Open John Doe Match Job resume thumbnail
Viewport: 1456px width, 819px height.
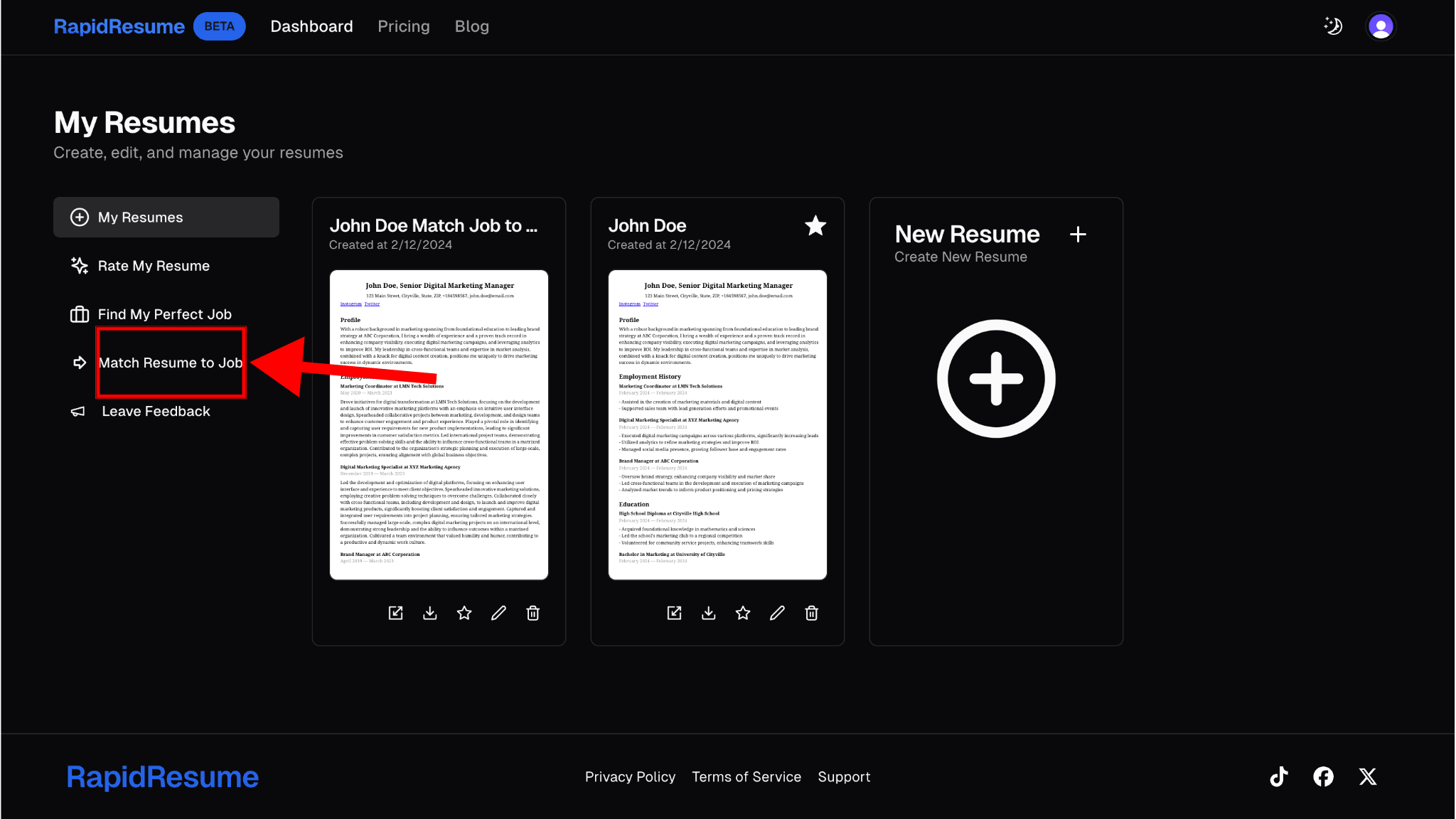pos(439,425)
